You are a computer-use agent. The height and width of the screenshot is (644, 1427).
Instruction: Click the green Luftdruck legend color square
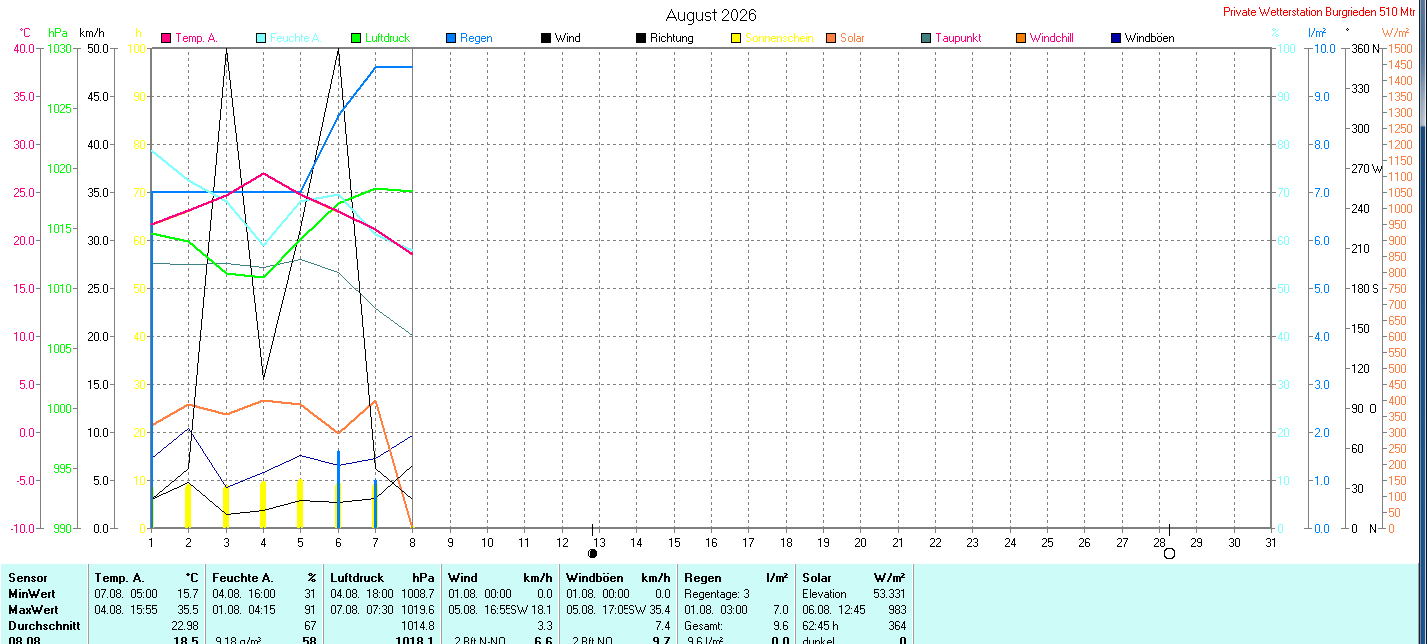356,38
